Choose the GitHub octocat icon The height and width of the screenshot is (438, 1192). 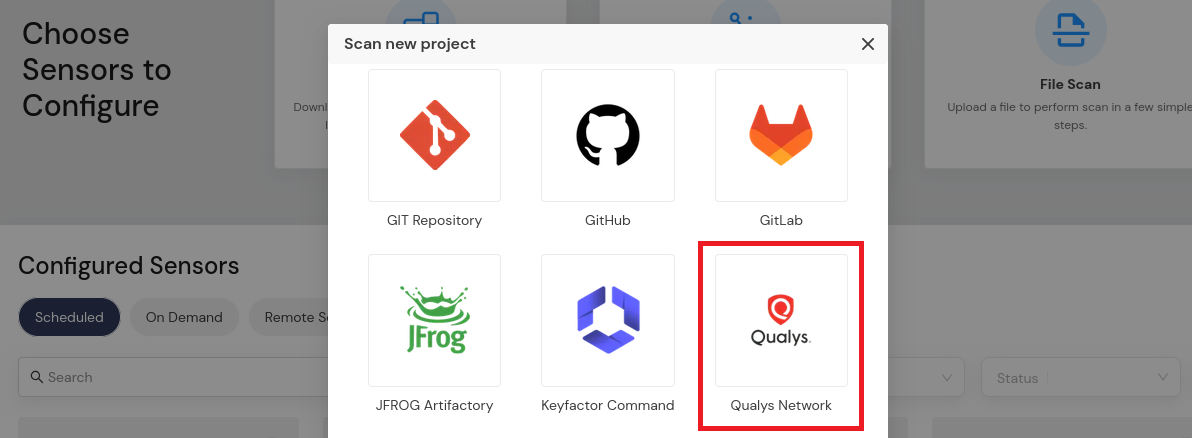[607, 135]
